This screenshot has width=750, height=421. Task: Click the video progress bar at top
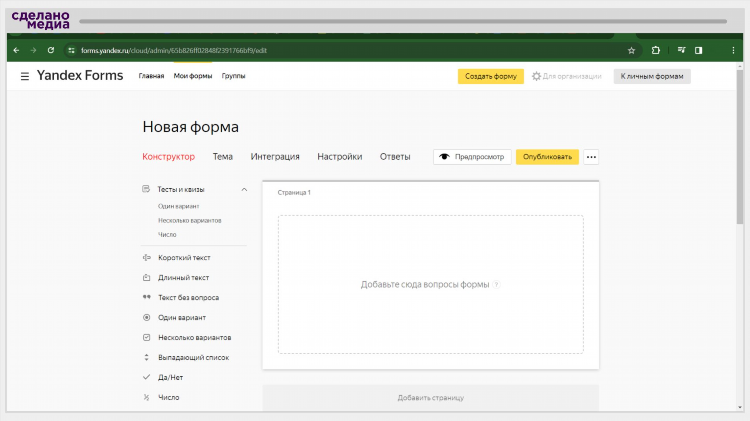[x=403, y=21]
